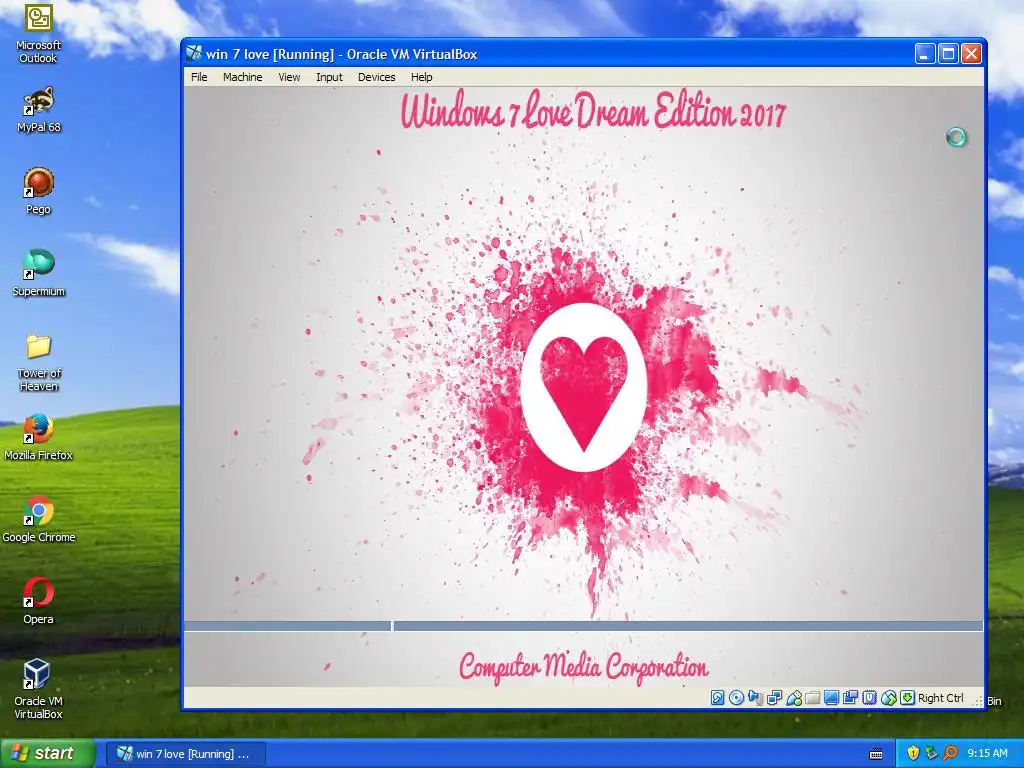Click the orange magnifier tray icon
Viewport: 1024px width, 768px height.
click(x=950, y=754)
